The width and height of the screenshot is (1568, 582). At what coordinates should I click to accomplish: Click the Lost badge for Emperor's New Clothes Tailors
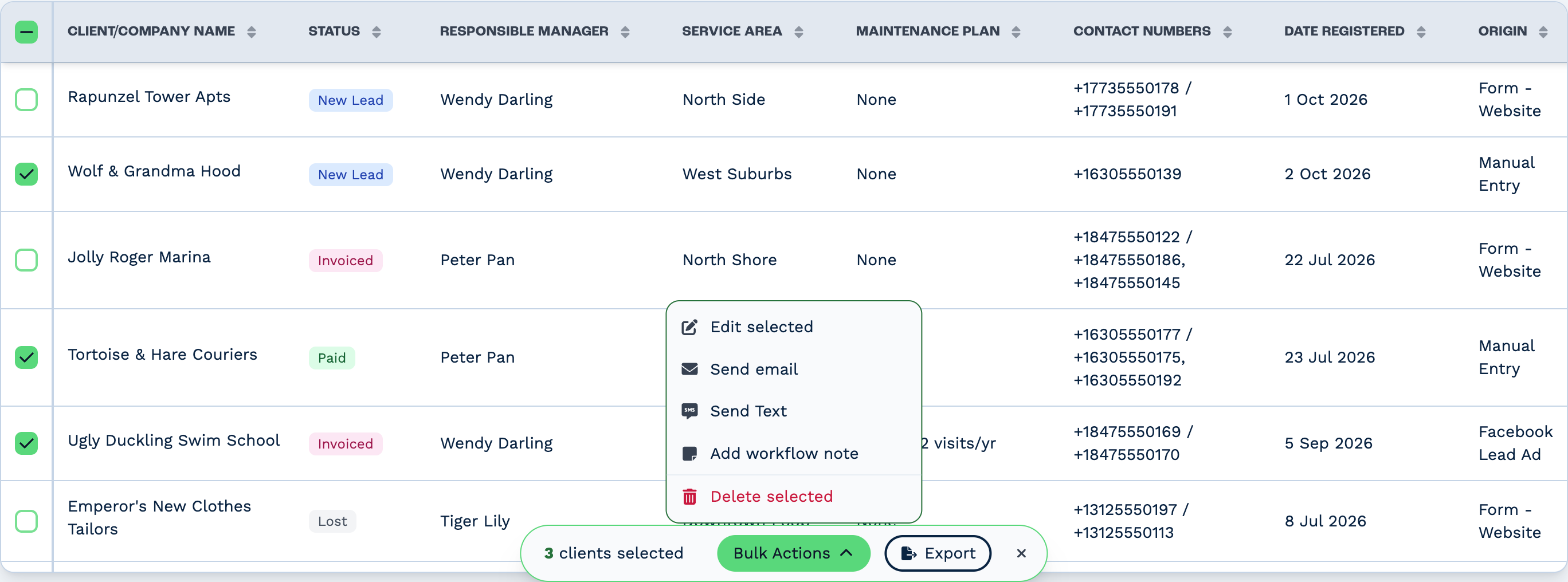tap(333, 521)
